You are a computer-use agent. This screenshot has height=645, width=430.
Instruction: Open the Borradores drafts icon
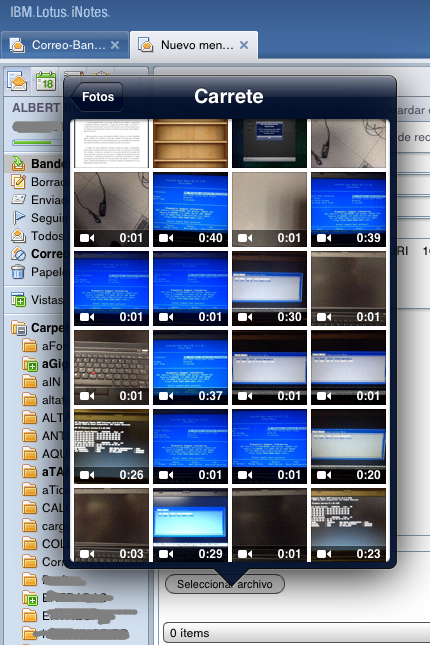click(x=18, y=181)
